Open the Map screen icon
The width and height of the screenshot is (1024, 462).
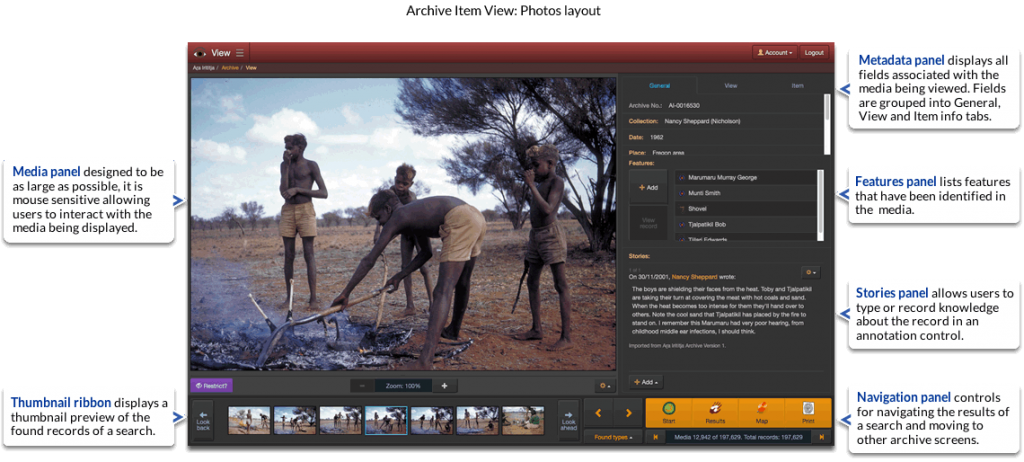(x=761, y=413)
